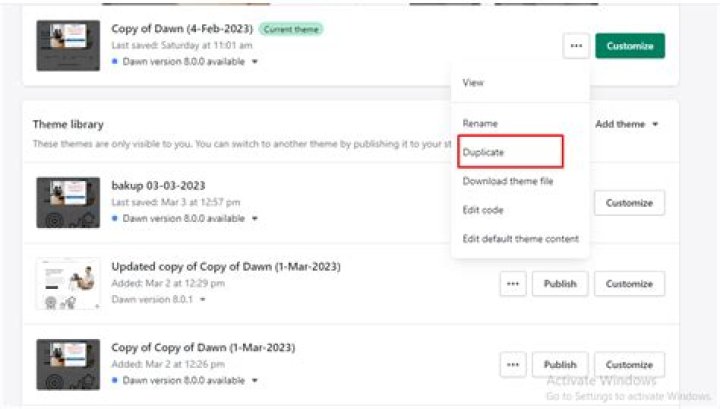Click Added: Mar 2 at 12:29 pm text
Viewport: 720px width, 409px height.
pyautogui.click(x=168, y=283)
